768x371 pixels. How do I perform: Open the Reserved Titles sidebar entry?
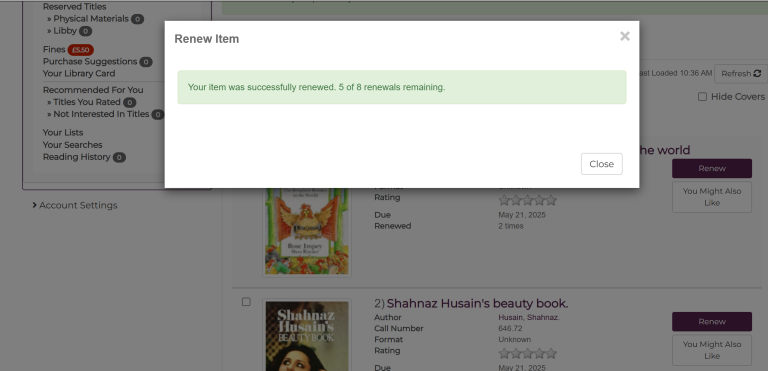(x=74, y=7)
